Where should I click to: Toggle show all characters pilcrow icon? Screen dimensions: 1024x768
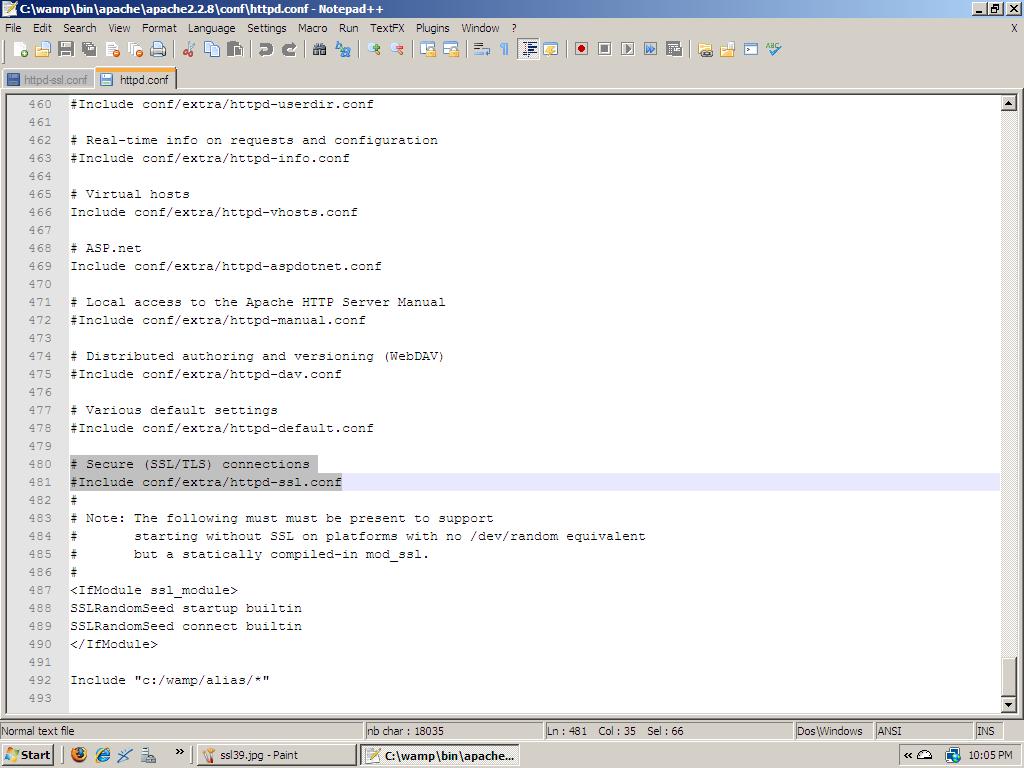(x=504, y=49)
